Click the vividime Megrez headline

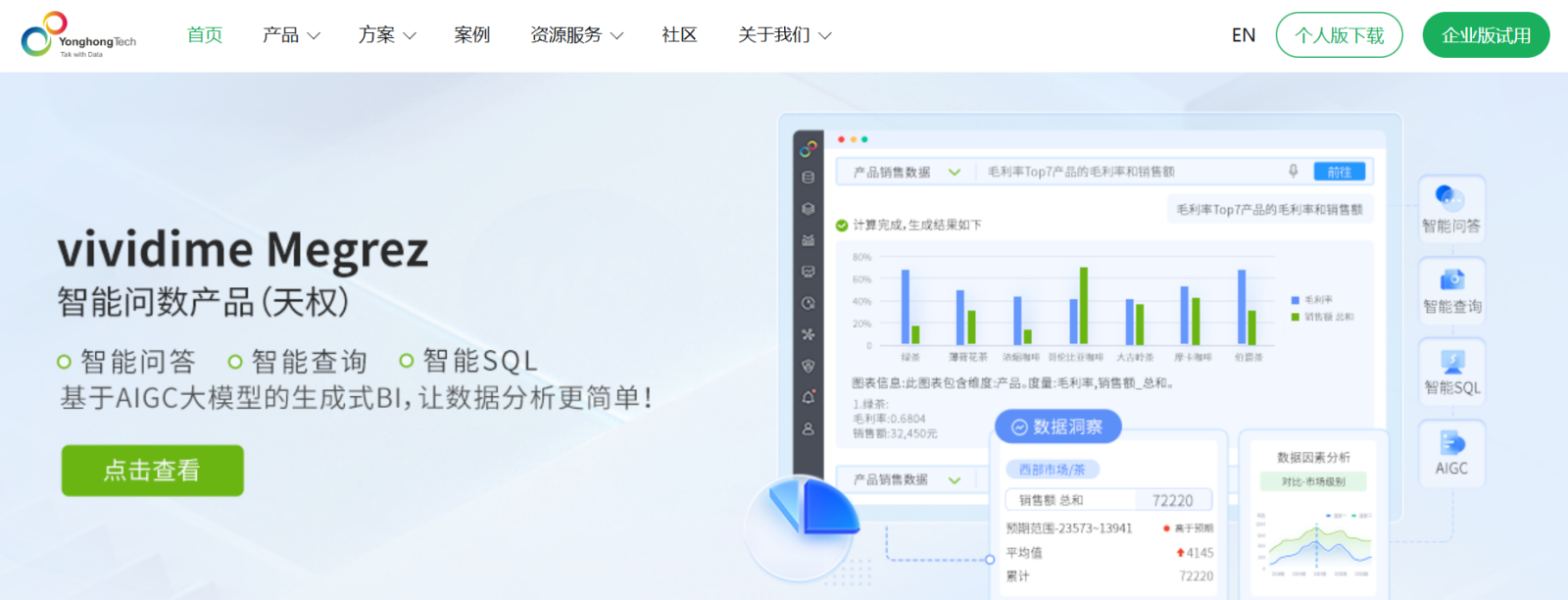click(243, 250)
